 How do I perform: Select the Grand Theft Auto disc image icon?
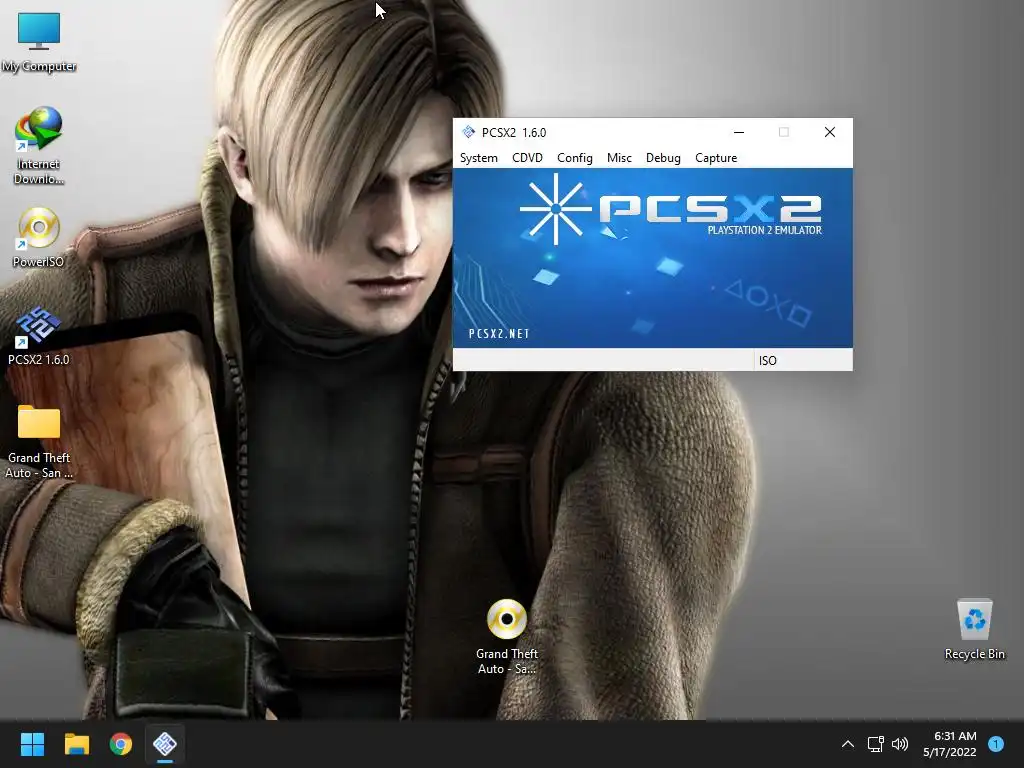coord(507,637)
